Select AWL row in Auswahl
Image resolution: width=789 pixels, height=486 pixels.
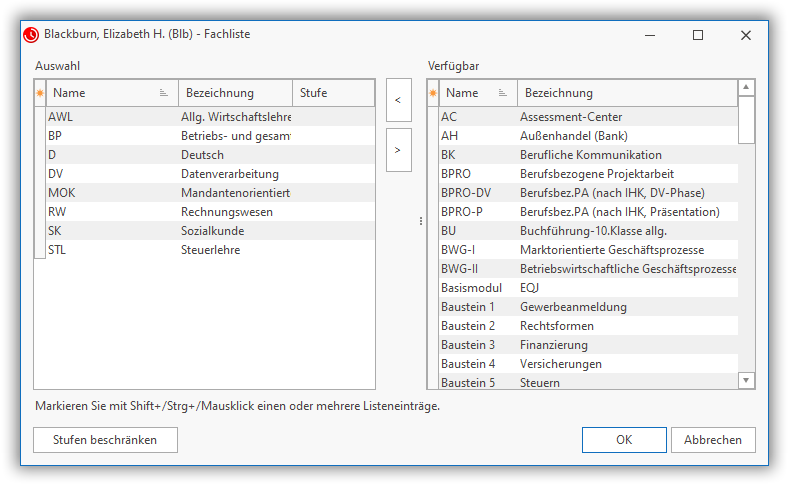[210, 117]
